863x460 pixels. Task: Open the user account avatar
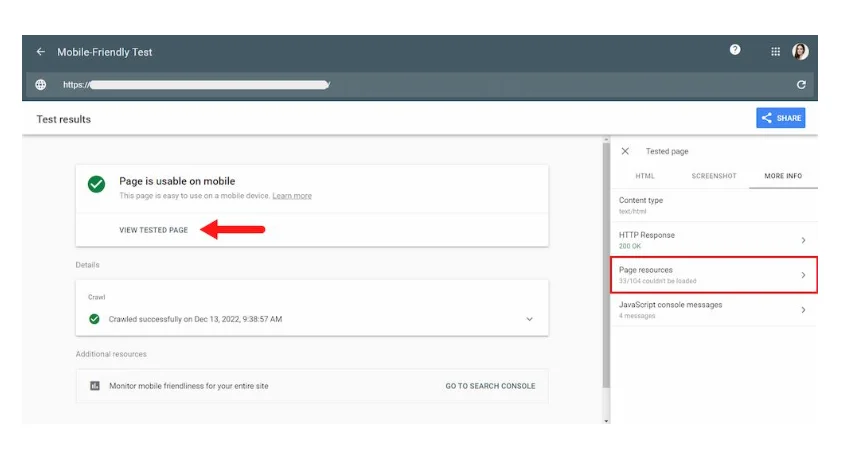coord(800,51)
